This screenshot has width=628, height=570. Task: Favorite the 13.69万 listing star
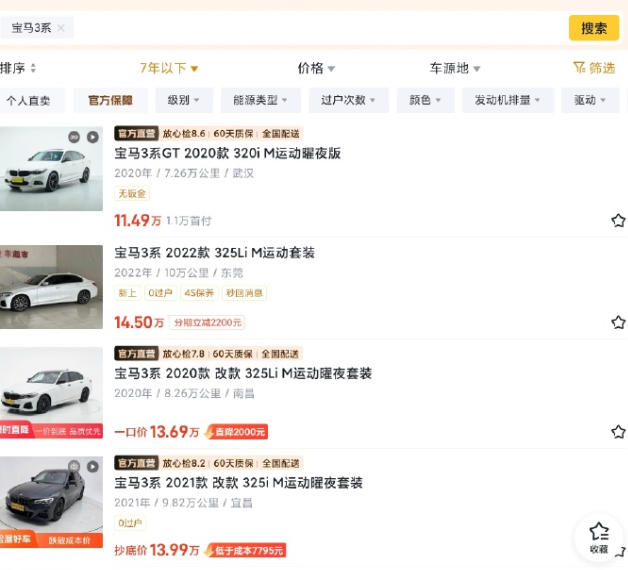pos(618,431)
